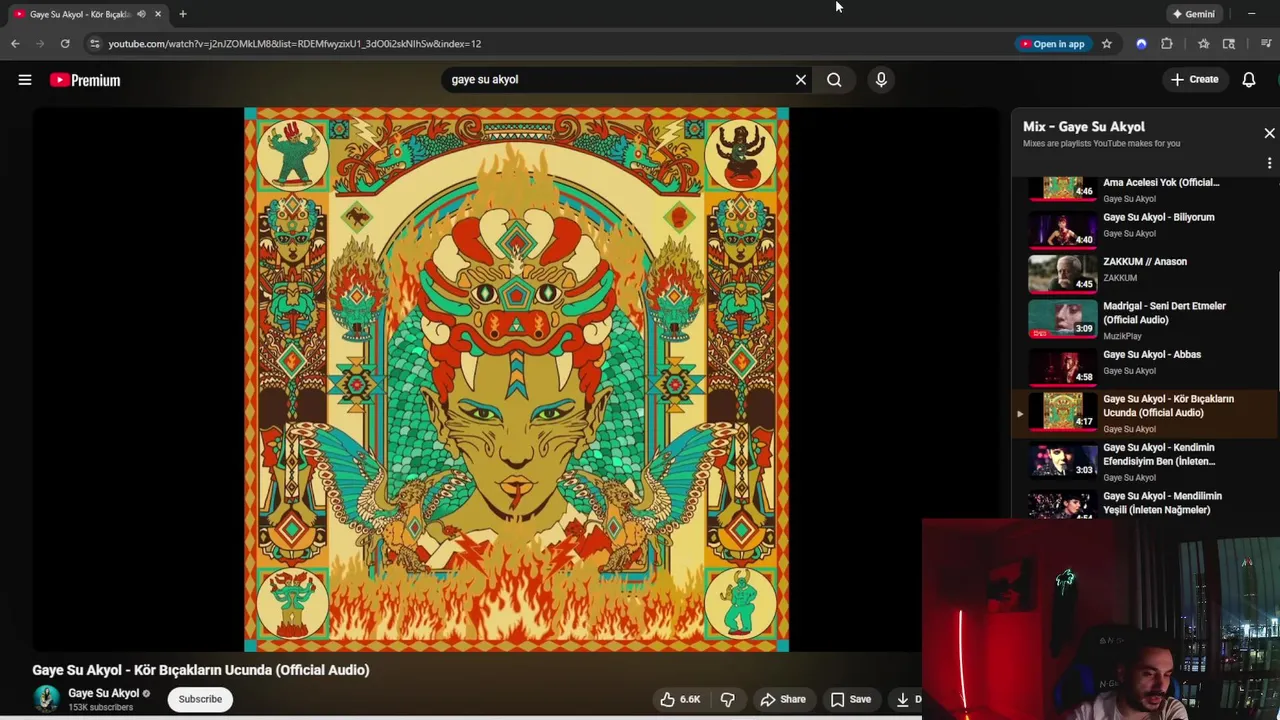Viewport: 1280px width, 720px height.
Task: Open a new browser tab
Action: click(183, 14)
